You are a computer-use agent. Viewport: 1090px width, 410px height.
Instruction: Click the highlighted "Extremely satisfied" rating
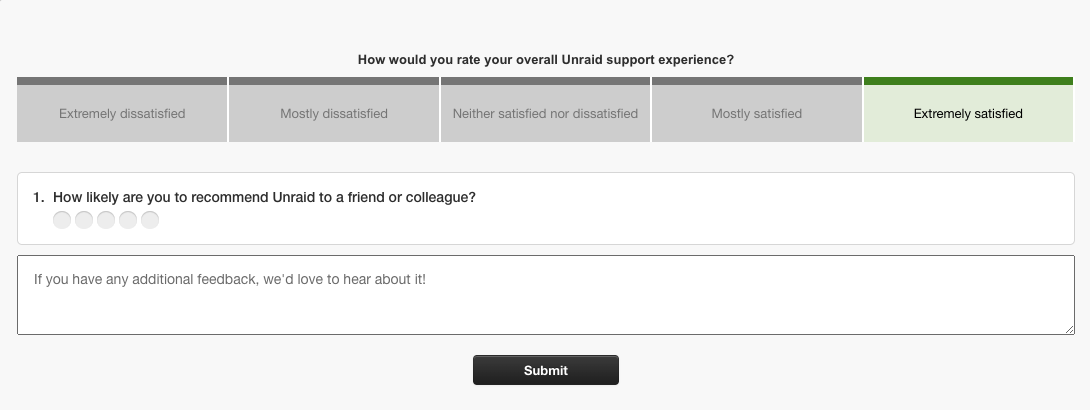968,114
